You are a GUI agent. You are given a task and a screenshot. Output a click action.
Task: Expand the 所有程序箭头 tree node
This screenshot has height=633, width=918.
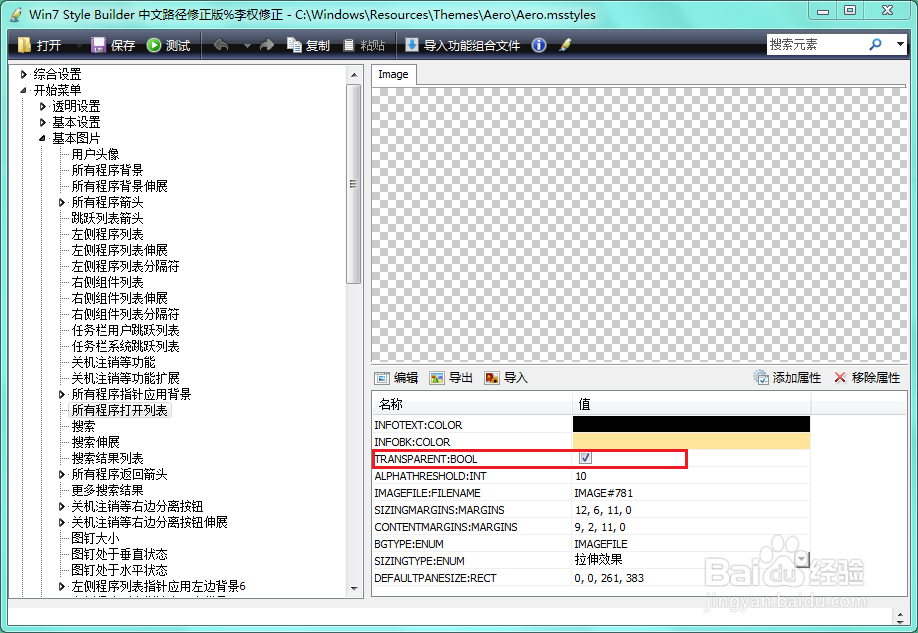pos(61,202)
